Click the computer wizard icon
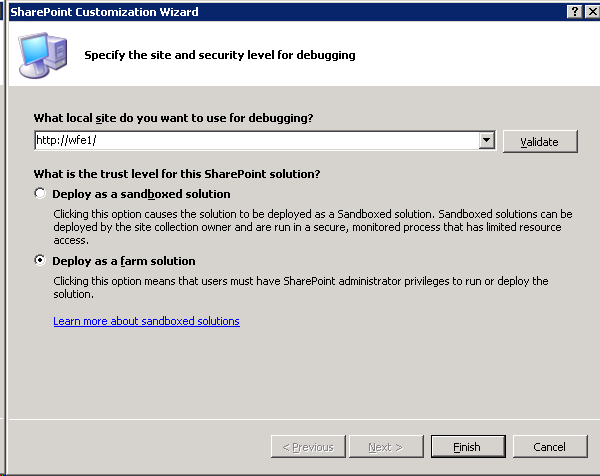The width and height of the screenshot is (600, 476). pyautogui.click(x=43, y=55)
